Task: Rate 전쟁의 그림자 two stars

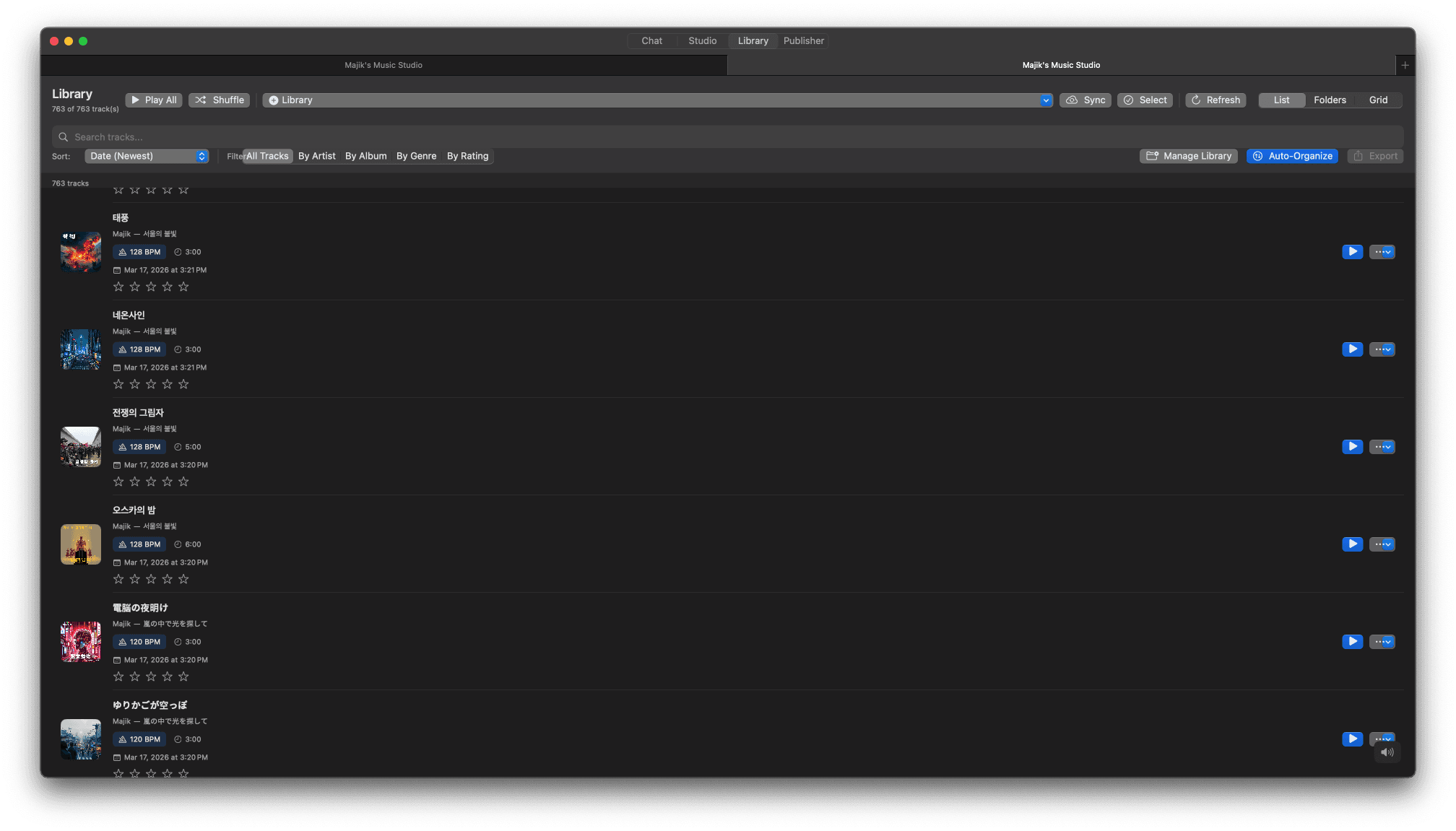Action: [x=134, y=482]
